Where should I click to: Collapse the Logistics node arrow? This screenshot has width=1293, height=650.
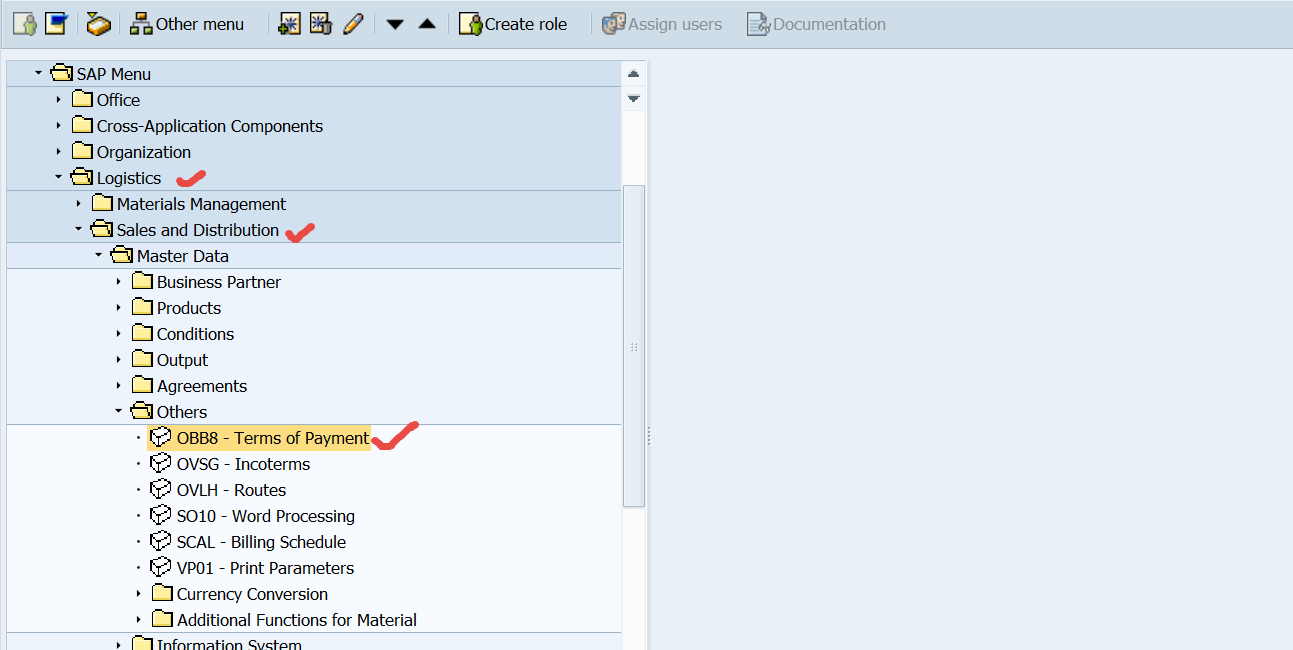[59, 177]
